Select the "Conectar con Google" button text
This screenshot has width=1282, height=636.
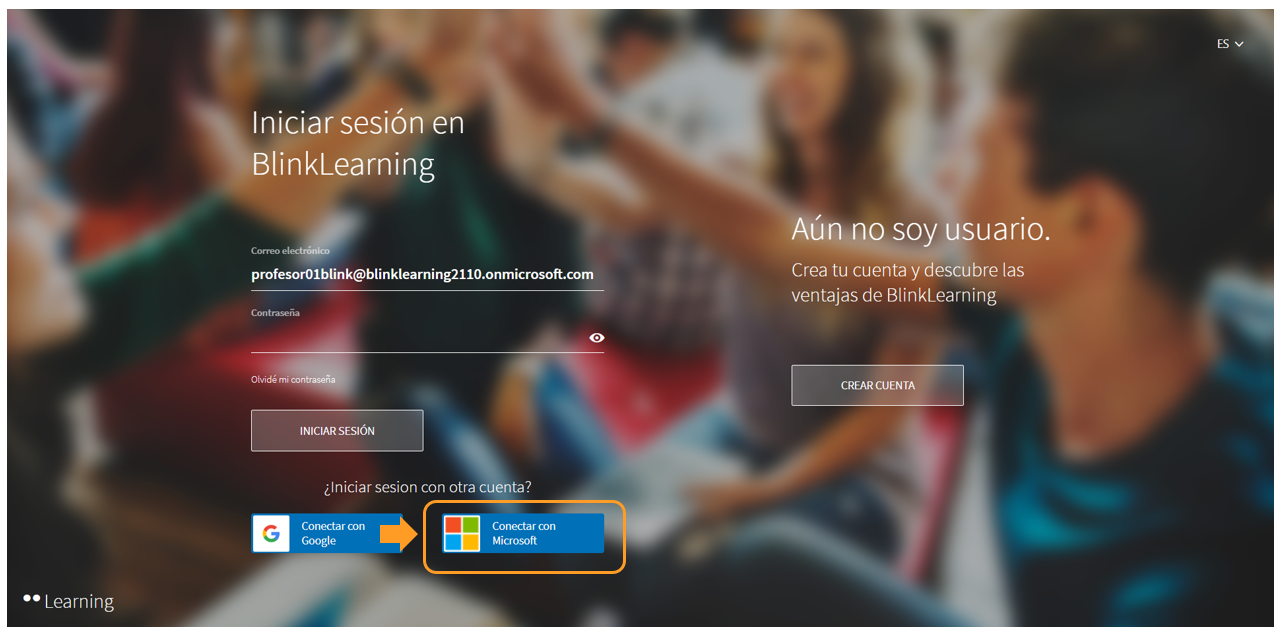click(333, 534)
